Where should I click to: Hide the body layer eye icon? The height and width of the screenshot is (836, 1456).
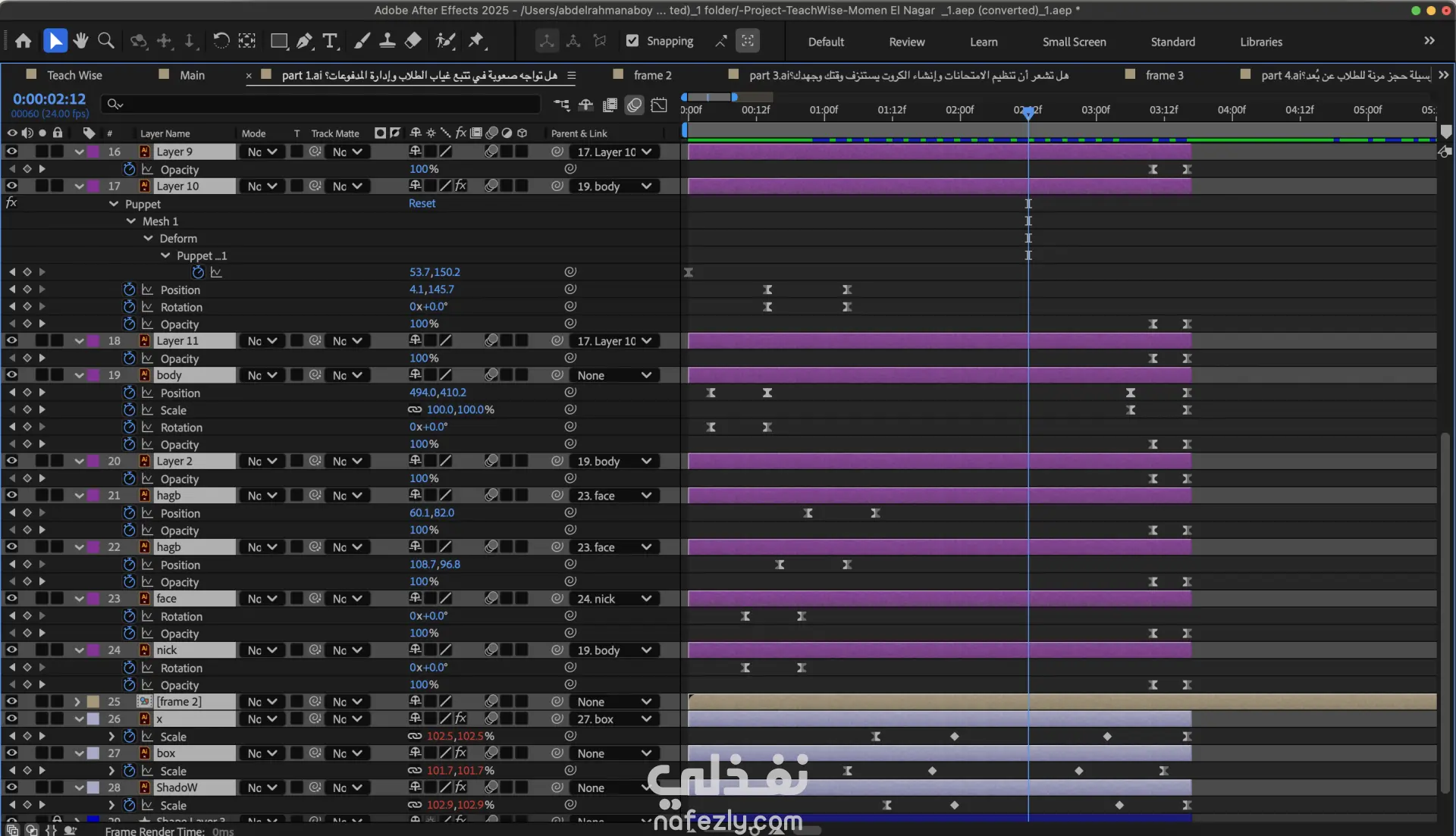(11, 375)
